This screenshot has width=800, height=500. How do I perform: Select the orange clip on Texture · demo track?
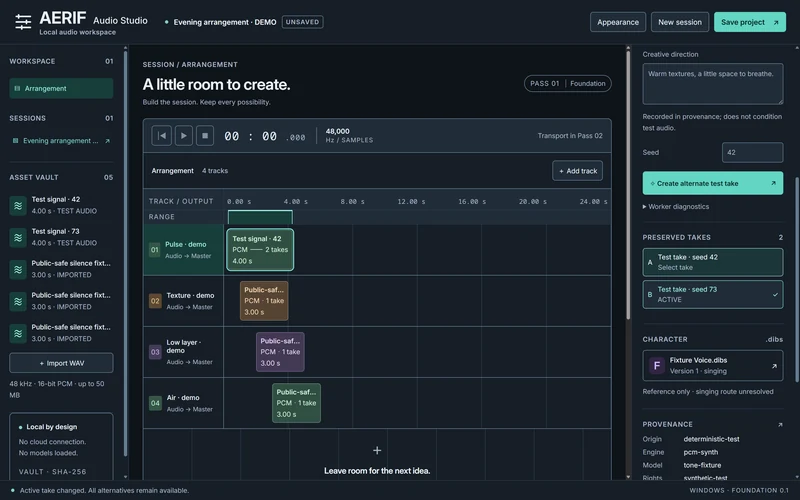coord(264,301)
